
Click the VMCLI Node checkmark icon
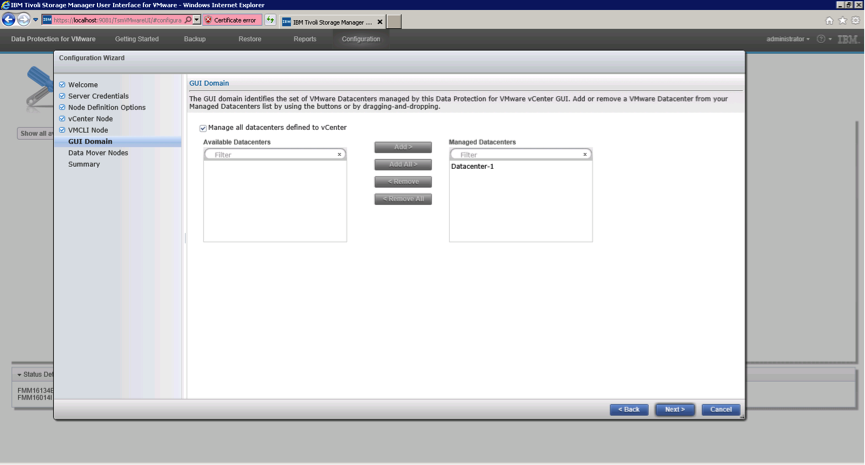(x=62, y=130)
